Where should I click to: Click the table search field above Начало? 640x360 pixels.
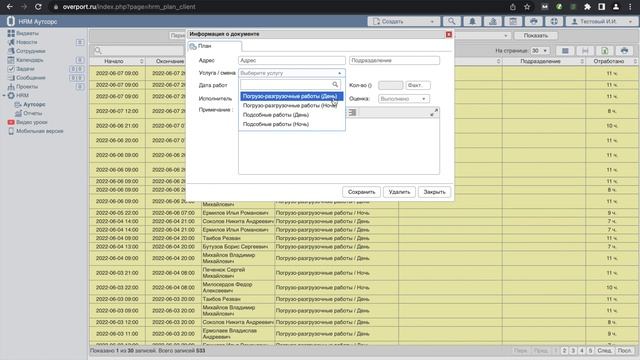click(x=138, y=51)
